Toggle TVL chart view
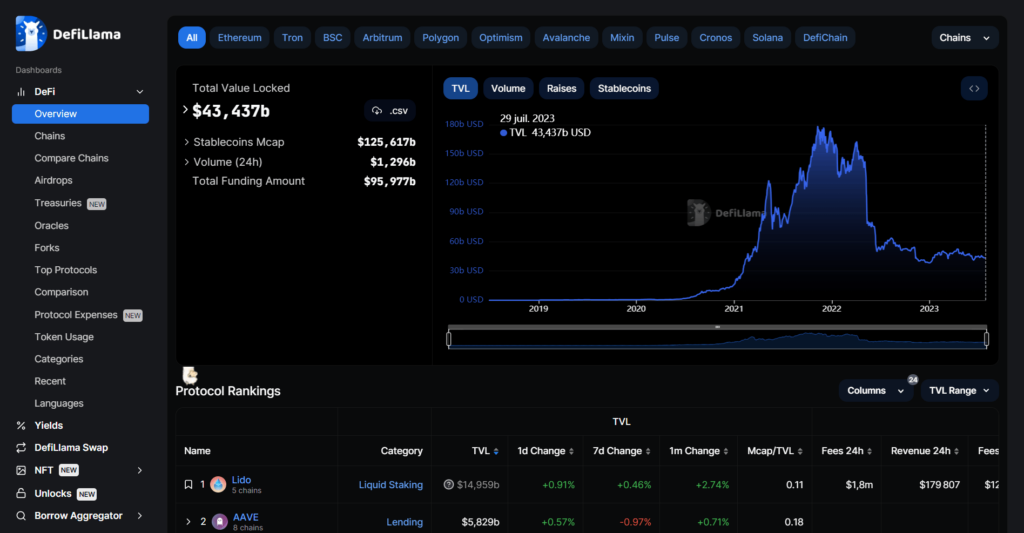The height and width of the screenshot is (533, 1024). click(460, 88)
